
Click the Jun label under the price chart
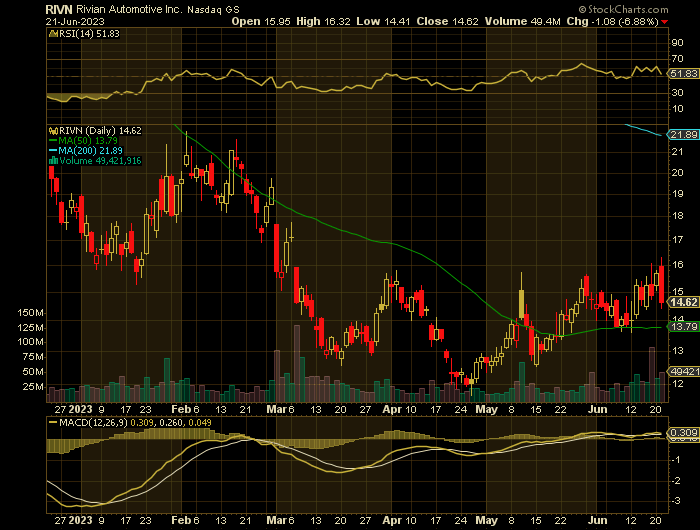pos(597,409)
